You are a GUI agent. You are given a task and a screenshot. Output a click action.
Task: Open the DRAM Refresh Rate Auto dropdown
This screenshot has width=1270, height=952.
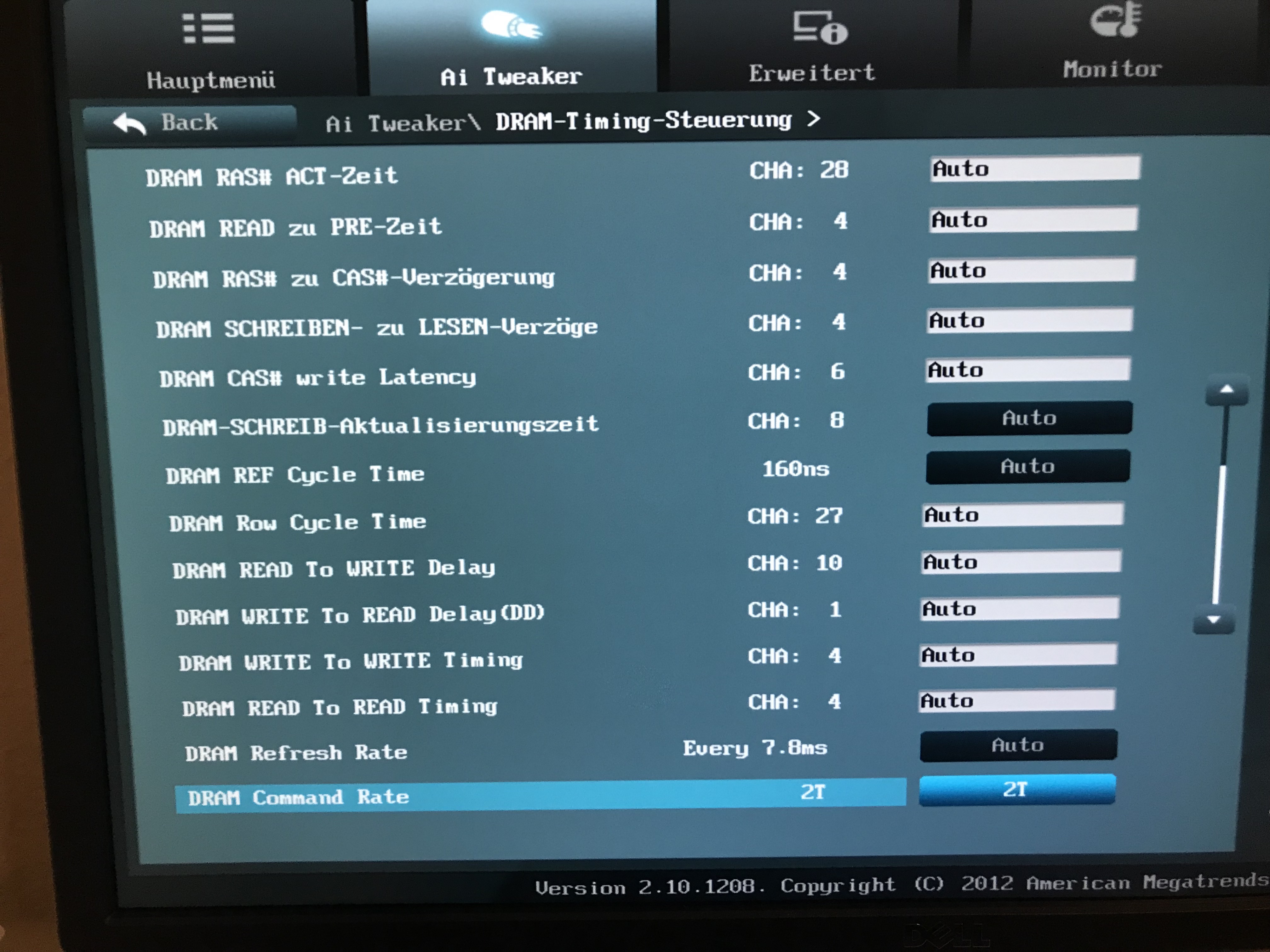[x=1018, y=745]
